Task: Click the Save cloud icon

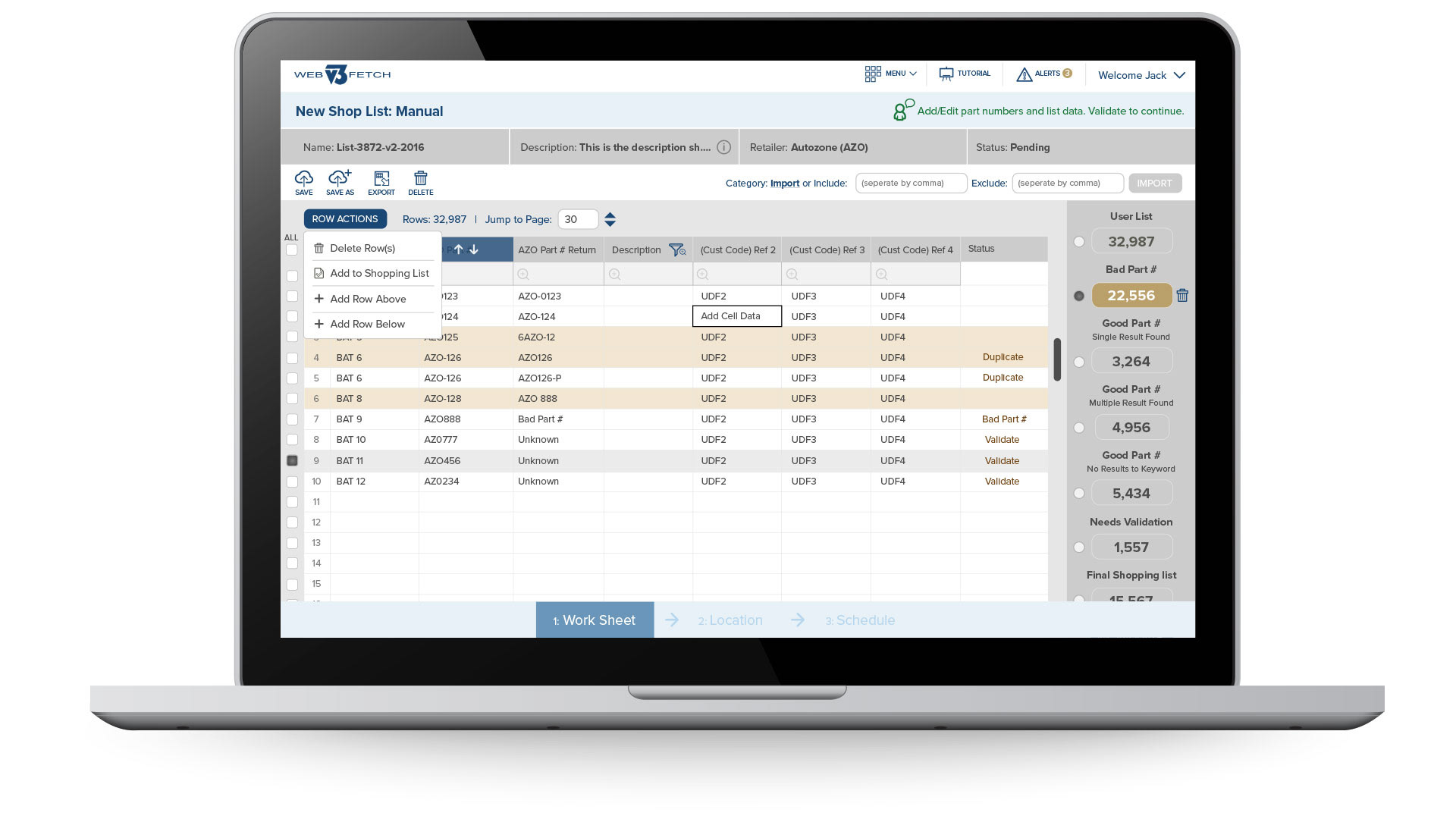Action: pyautogui.click(x=303, y=179)
